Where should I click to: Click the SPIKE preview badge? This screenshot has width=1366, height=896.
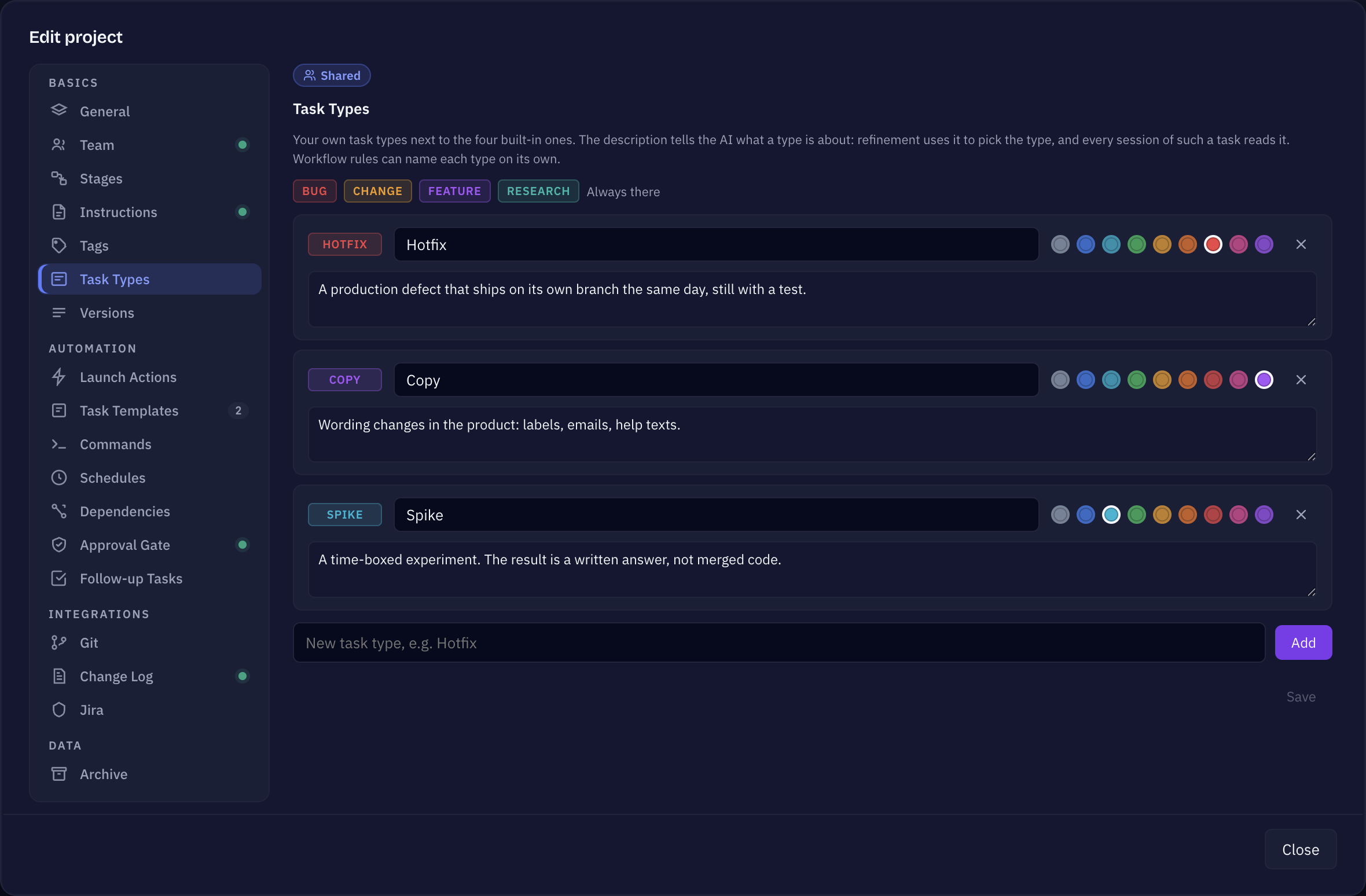[x=344, y=515]
